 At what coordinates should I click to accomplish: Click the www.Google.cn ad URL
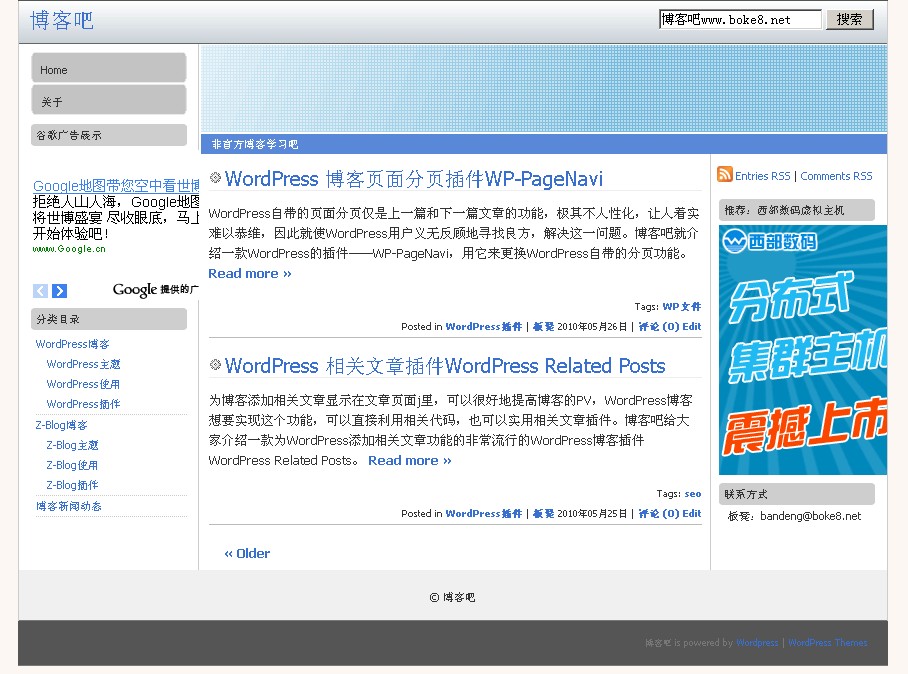pyautogui.click(x=69, y=249)
